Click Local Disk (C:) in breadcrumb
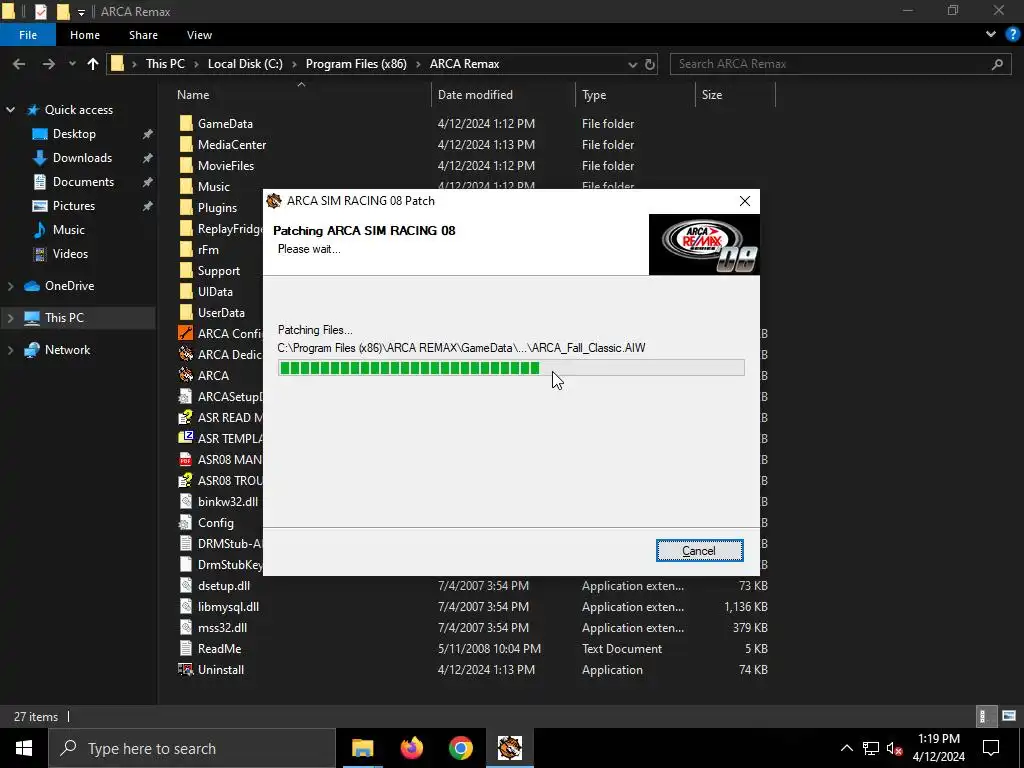Screen dimensions: 1024x768 pyautogui.click(x=245, y=64)
